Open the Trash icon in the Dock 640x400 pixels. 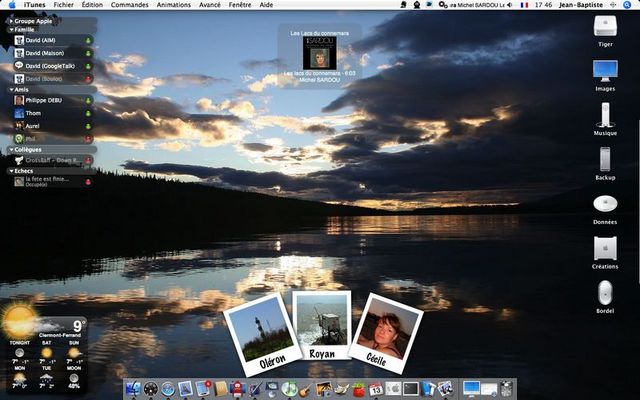(x=506, y=389)
